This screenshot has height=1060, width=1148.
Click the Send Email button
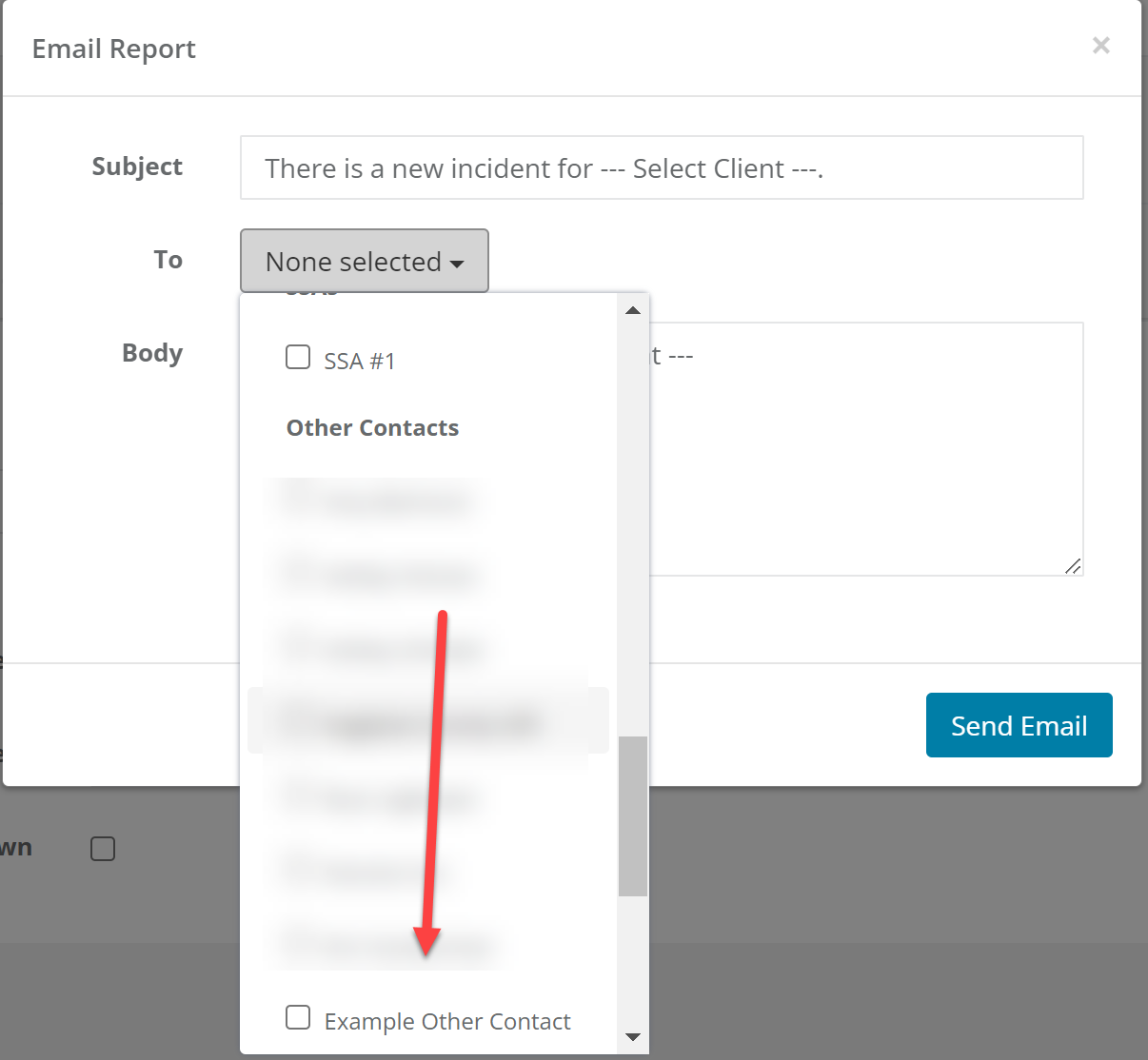click(x=1019, y=725)
